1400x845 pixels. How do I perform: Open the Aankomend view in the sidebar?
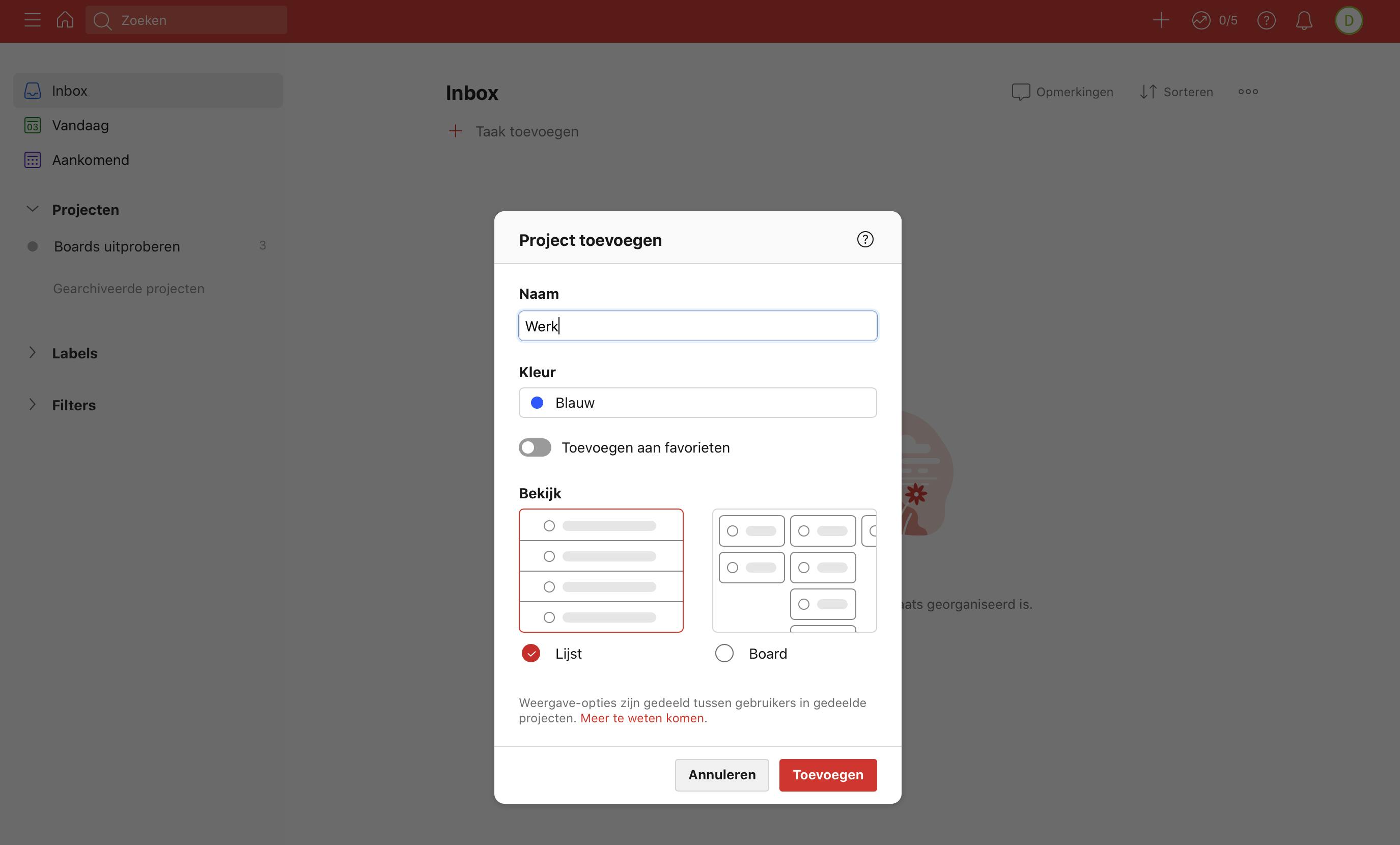(x=90, y=160)
